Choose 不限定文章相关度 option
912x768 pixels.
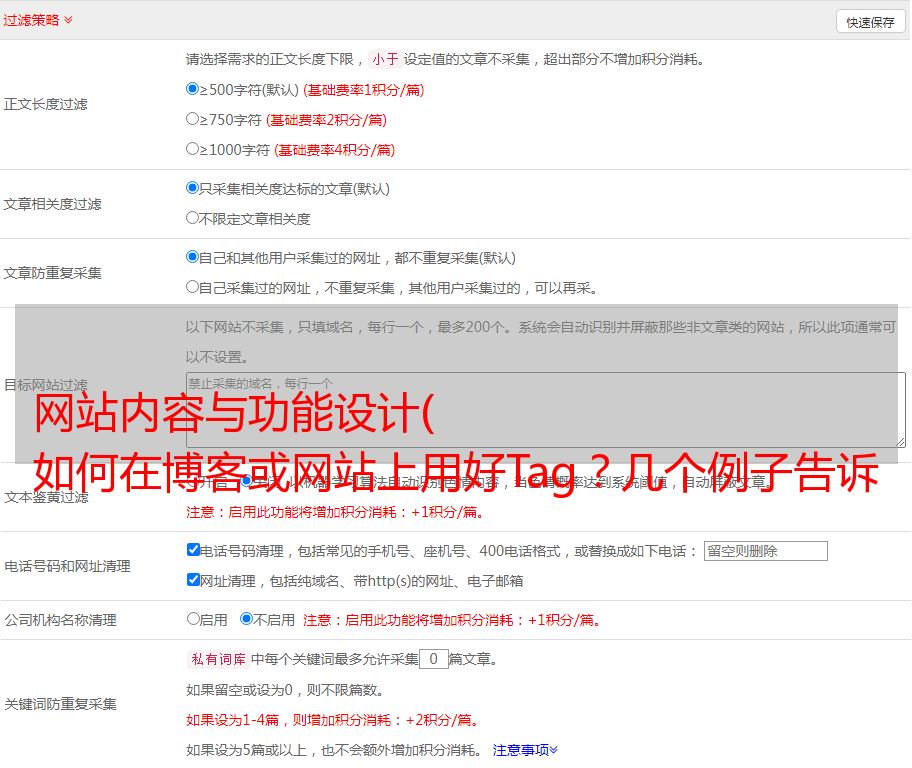pyautogui.click(x=192, y=218)
